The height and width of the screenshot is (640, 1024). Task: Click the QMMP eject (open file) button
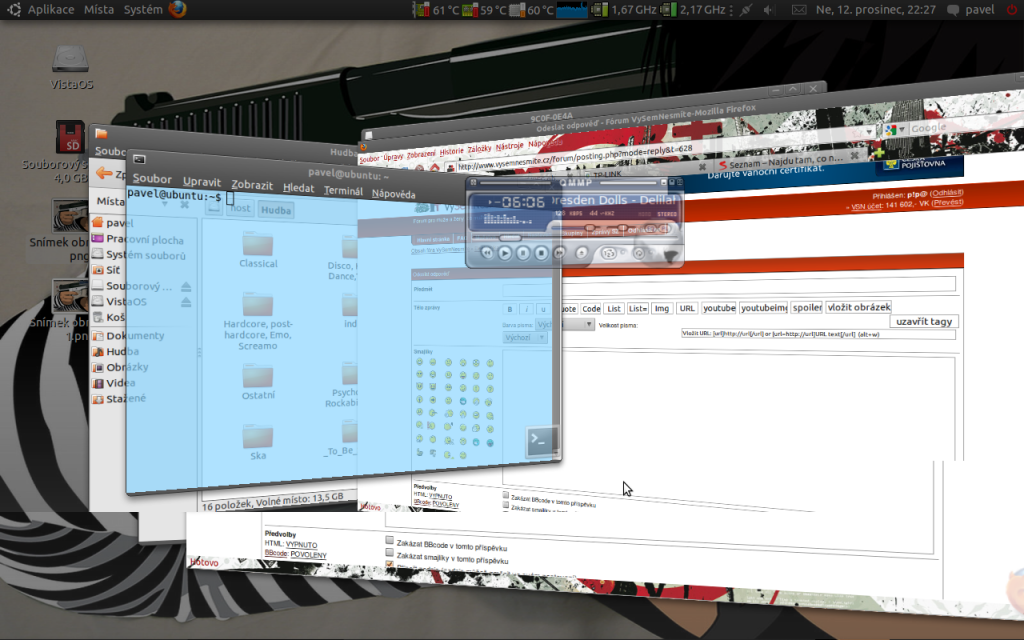click(581, 253)
